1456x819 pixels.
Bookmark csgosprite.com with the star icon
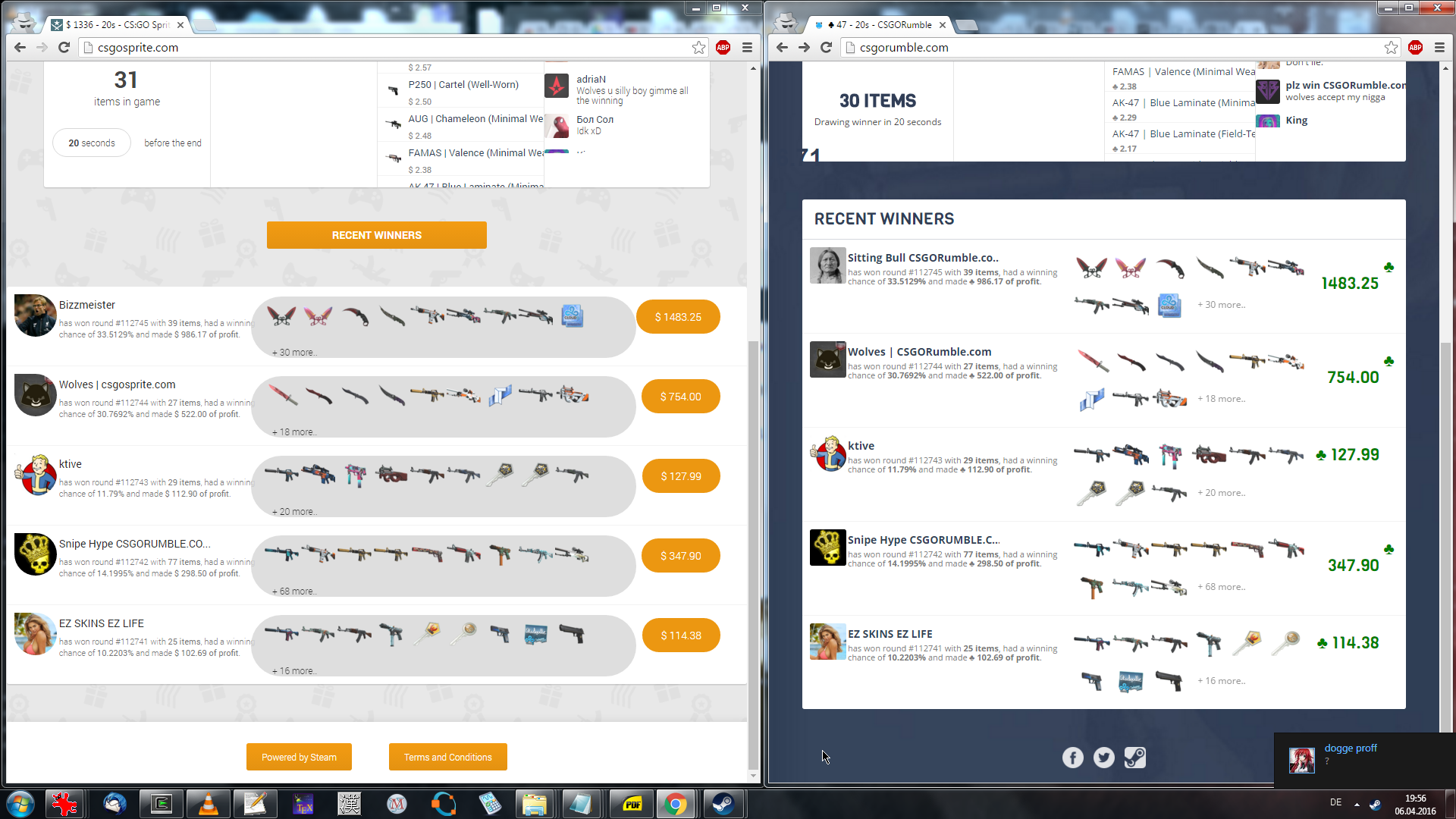point(698,48)
